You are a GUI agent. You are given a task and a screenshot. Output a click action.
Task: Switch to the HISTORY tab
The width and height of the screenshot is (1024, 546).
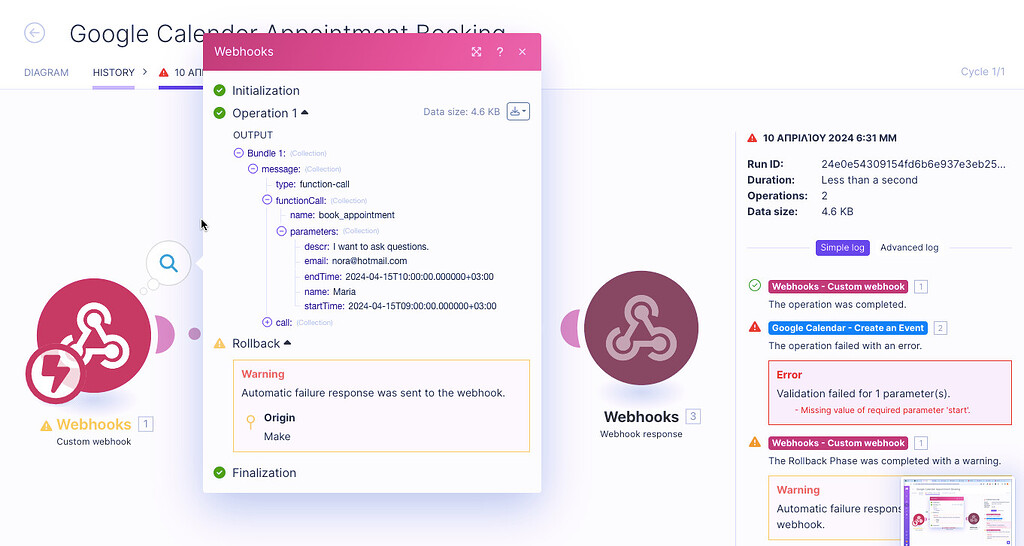114,72
